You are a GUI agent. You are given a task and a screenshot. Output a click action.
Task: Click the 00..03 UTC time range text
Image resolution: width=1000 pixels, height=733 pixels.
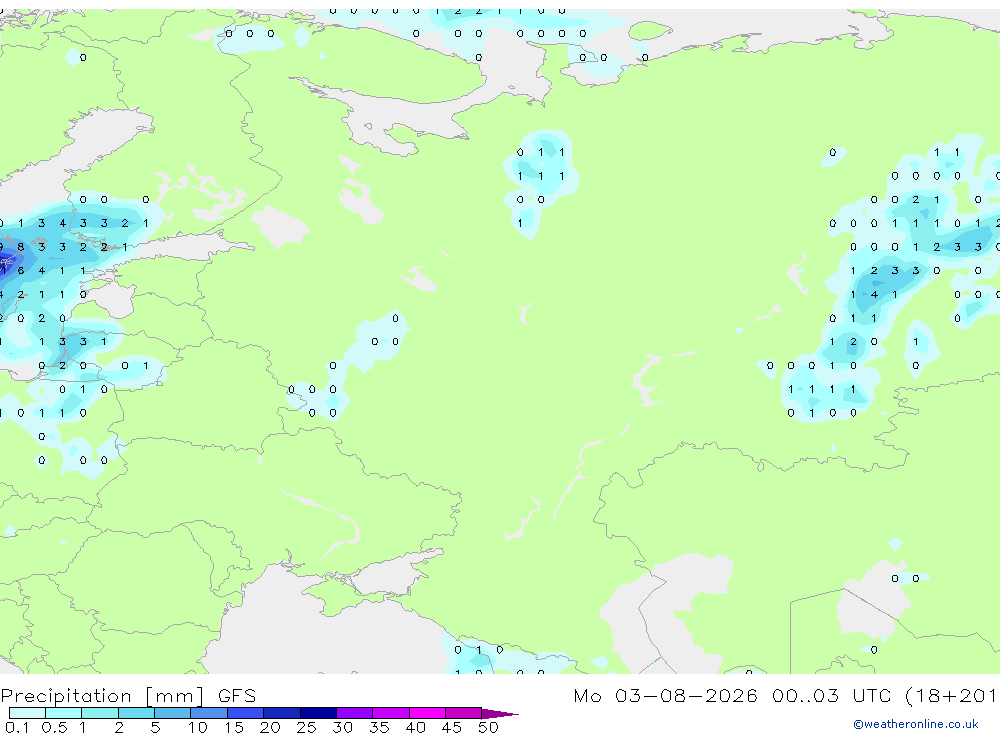coord(831,695)
